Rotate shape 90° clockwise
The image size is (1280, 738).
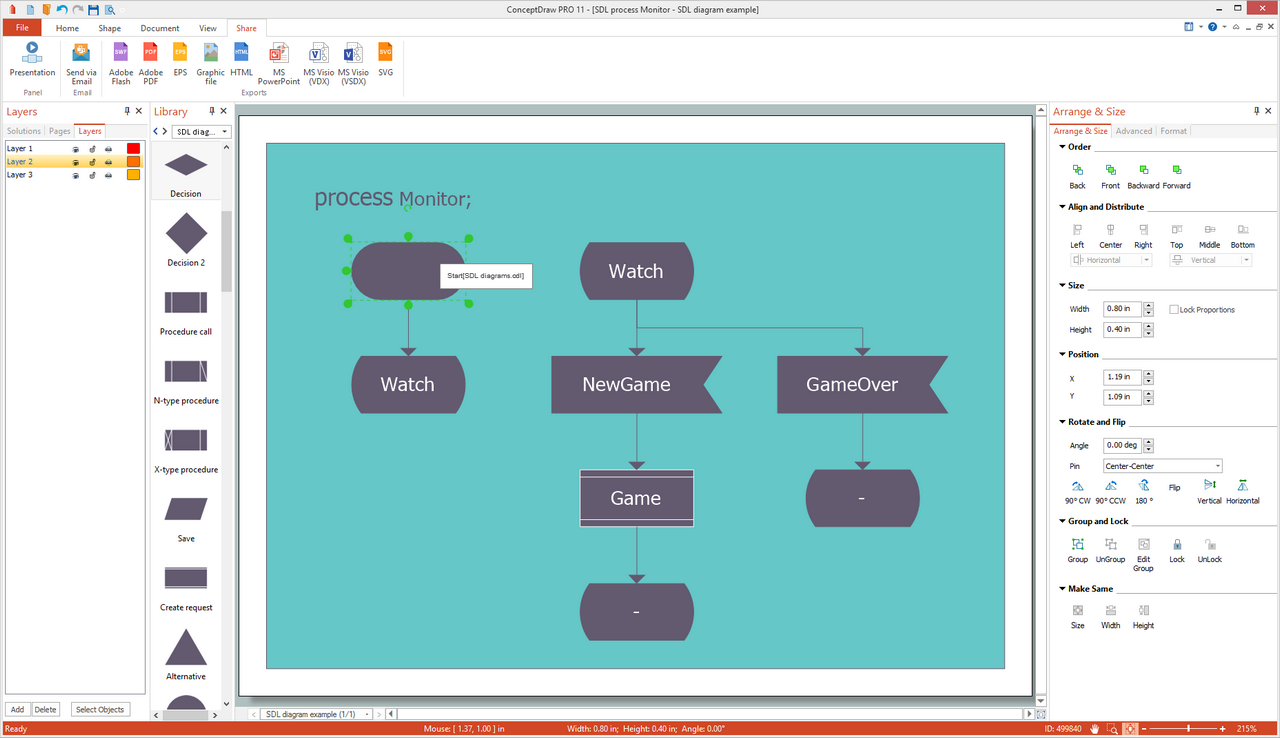pyautogui.click(x=1077, y=490)
